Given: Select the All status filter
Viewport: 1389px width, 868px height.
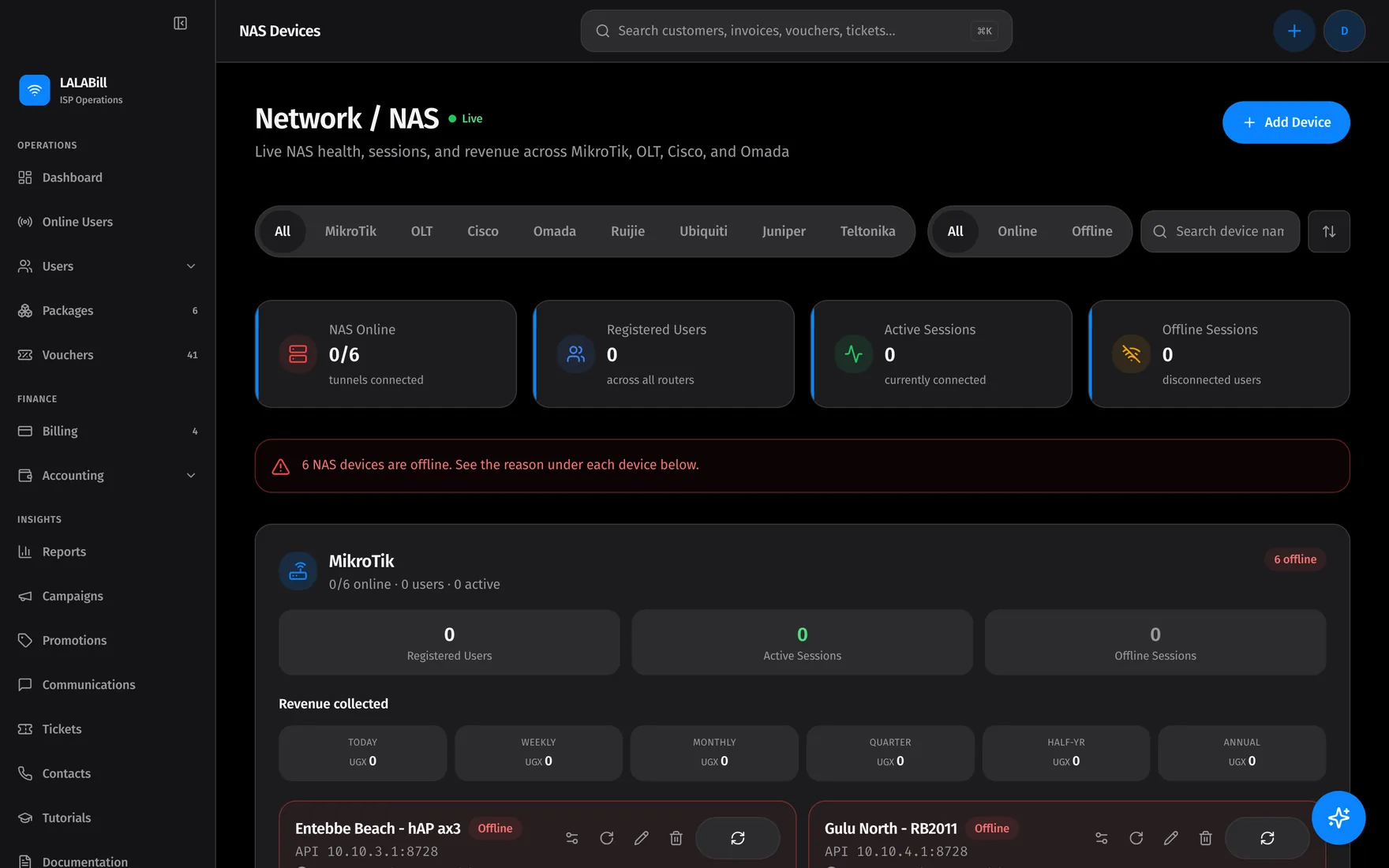Looking at the screenshot, I should 955,231.
